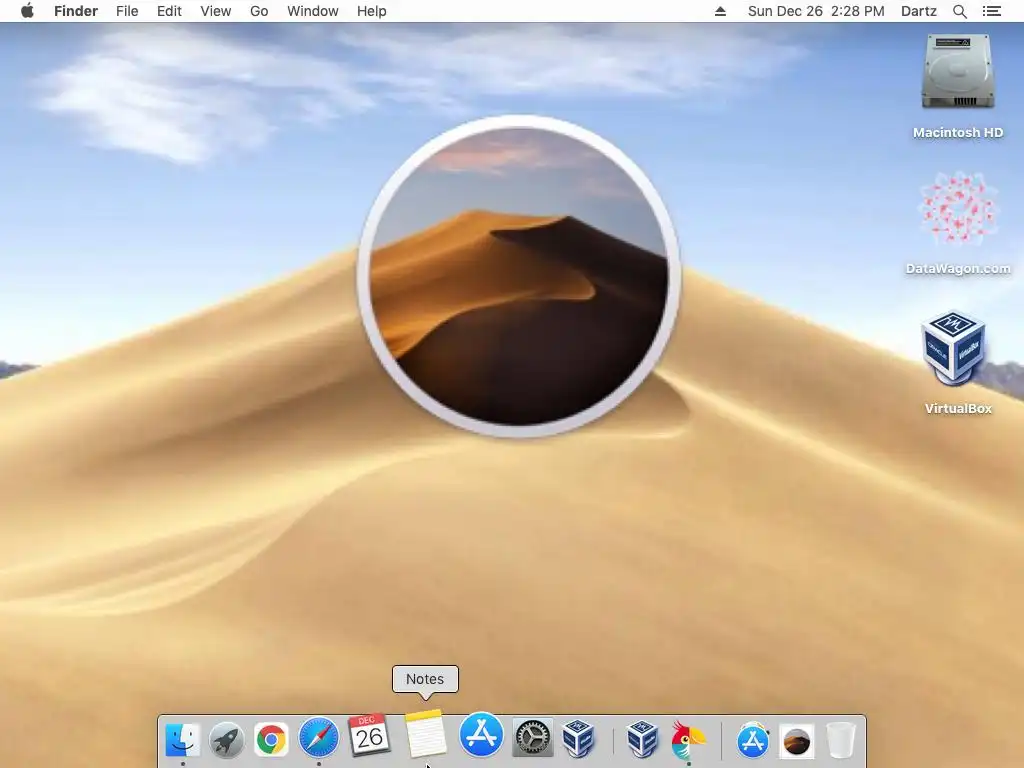The height and width of the screenshot is (768, 1024).
Task: Open Google Chrome from the Dock
Action: (271, 740)
